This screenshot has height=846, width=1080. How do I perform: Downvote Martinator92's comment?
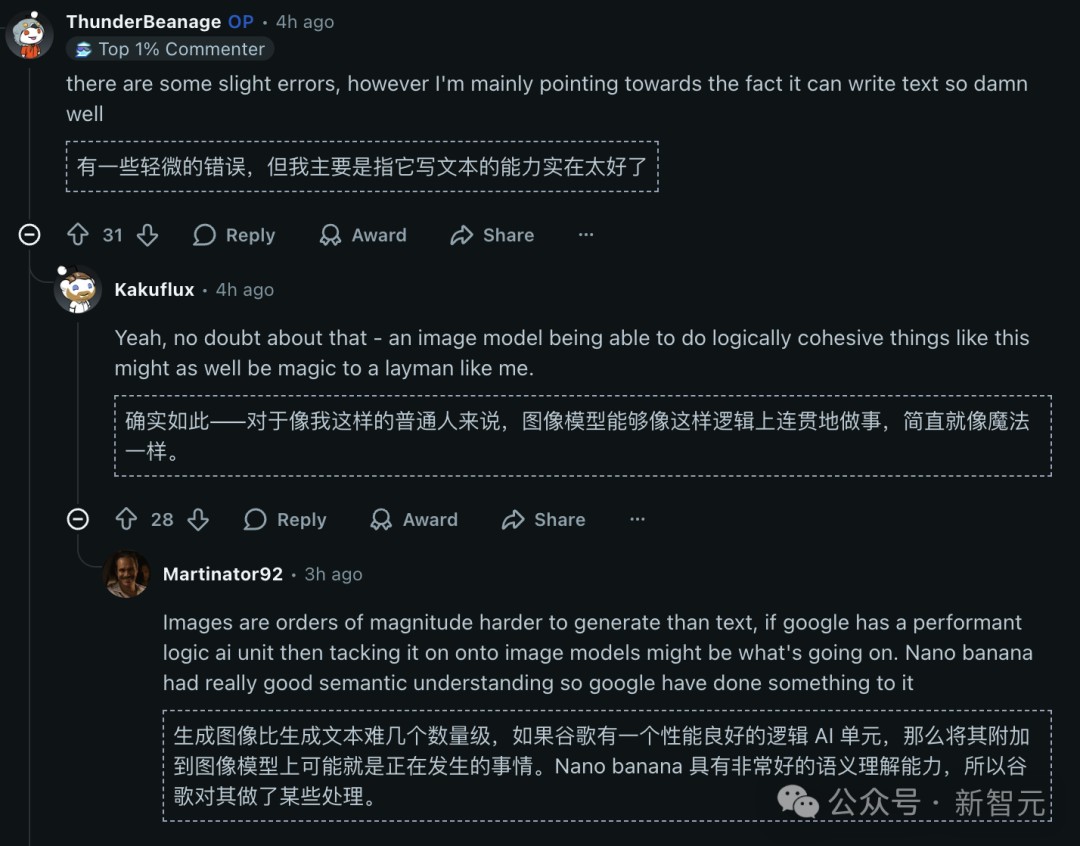(x=244, y=843)
